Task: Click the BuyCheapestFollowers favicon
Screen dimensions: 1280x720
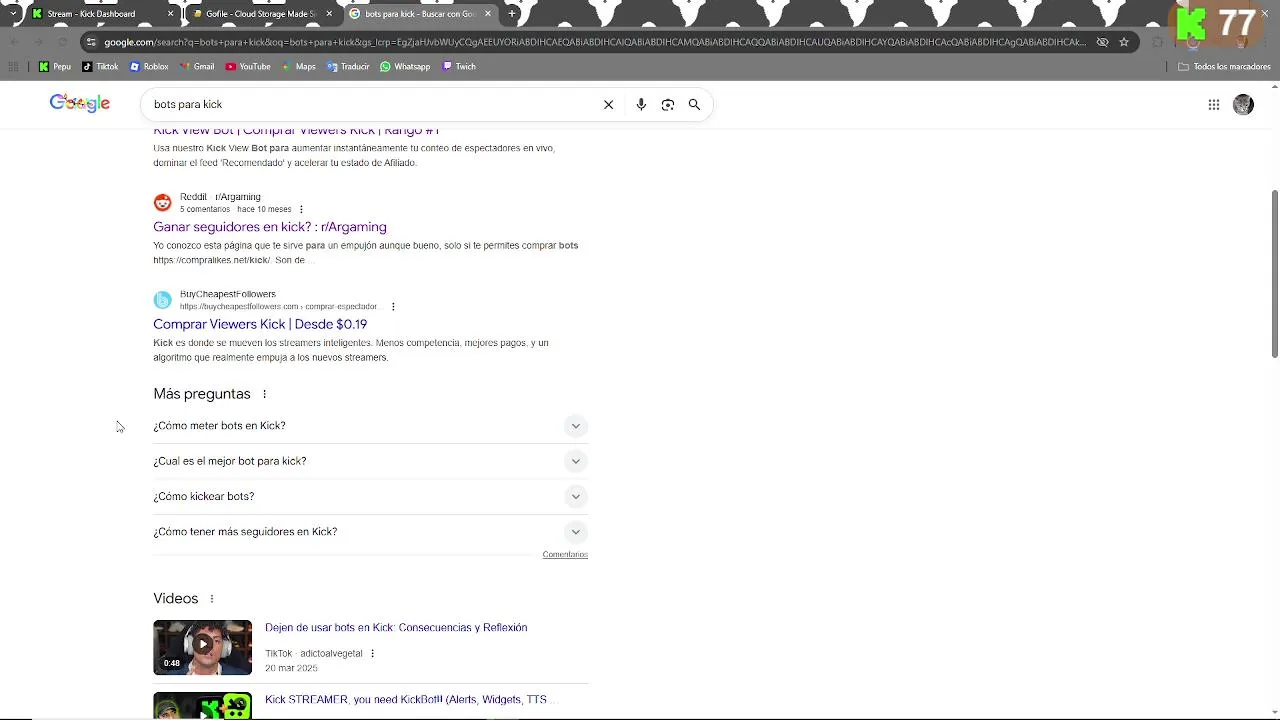Action: point(162,300)
